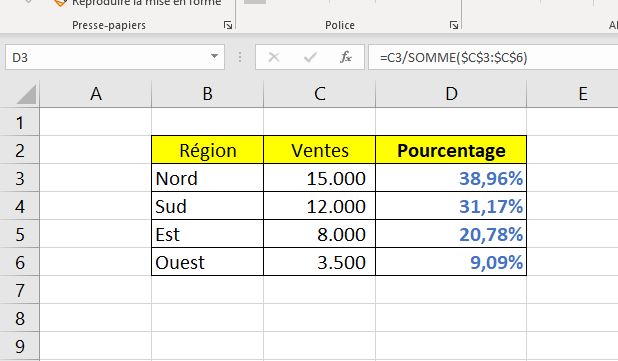618x361 pixels.
Task: Select row 4 header
Action: (20, 206)
